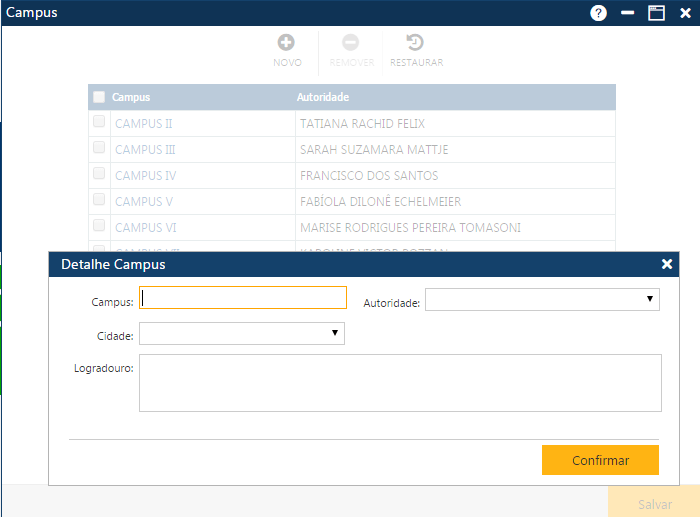Screen dimensions: 700x517
Task: Expand the Cidade dropdown list
Action: (242, 333)
